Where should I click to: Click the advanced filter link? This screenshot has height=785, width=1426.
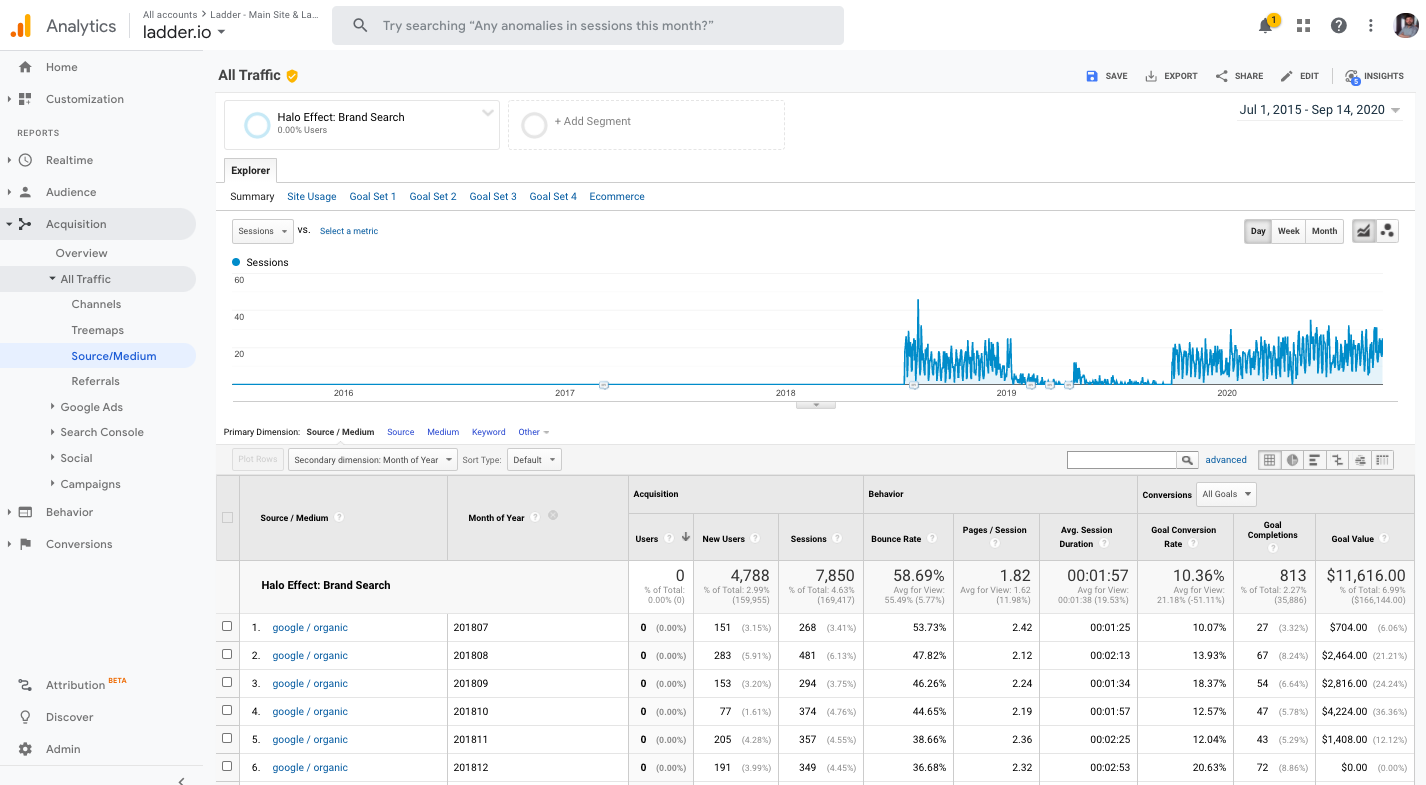click(1226, 460)
